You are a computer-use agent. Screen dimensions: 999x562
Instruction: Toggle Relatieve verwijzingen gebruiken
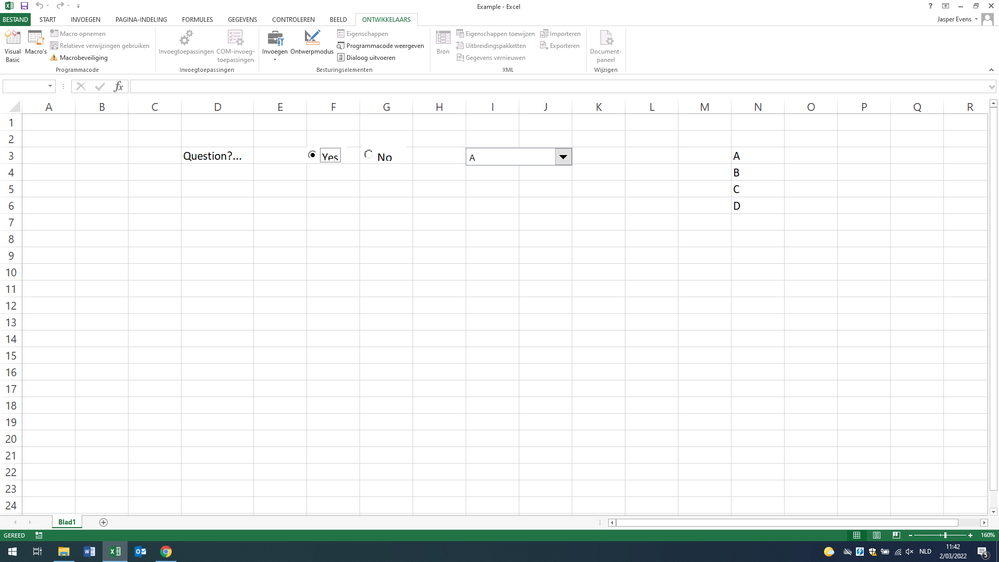[x=100, y=46]
